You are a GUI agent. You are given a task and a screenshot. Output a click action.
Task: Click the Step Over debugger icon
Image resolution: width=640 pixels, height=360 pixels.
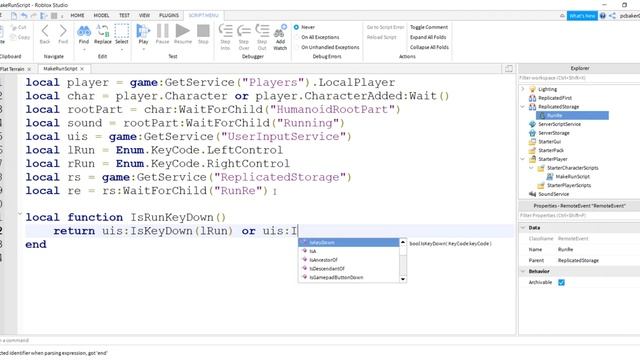pos(244,31)
